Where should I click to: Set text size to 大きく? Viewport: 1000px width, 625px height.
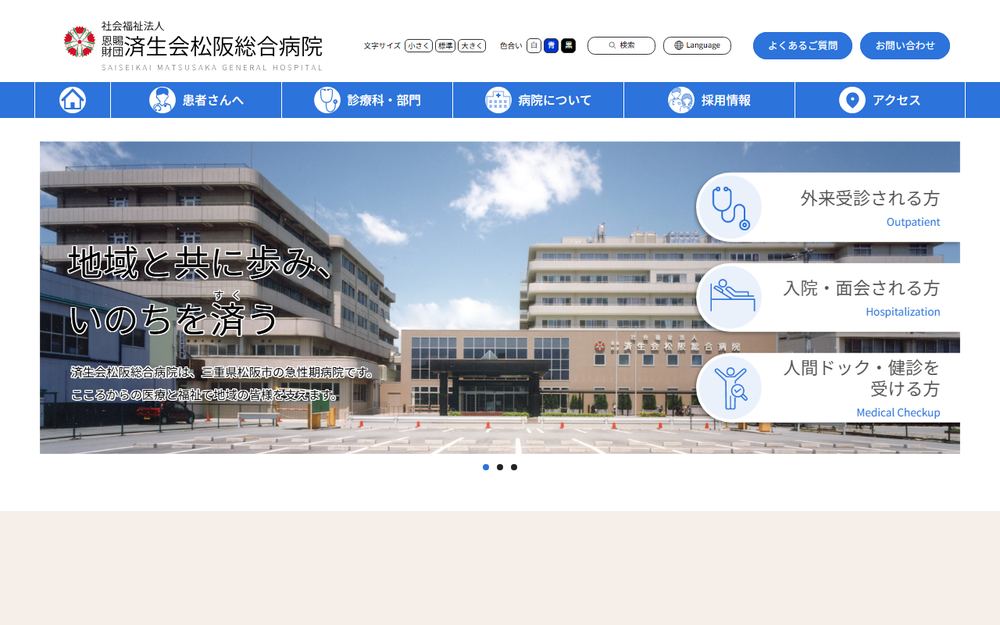(472, 46)
